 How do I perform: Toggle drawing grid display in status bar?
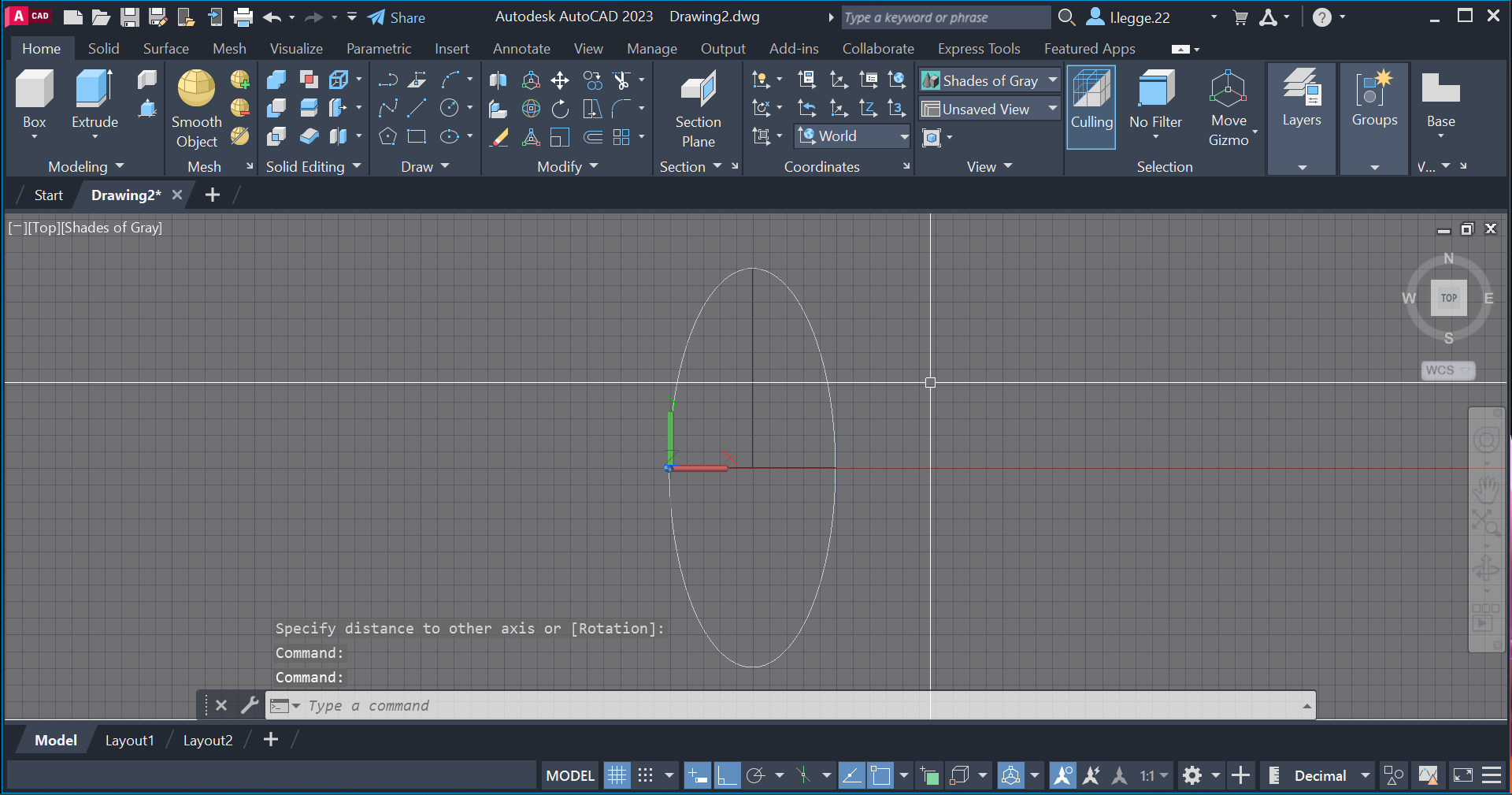617,775
